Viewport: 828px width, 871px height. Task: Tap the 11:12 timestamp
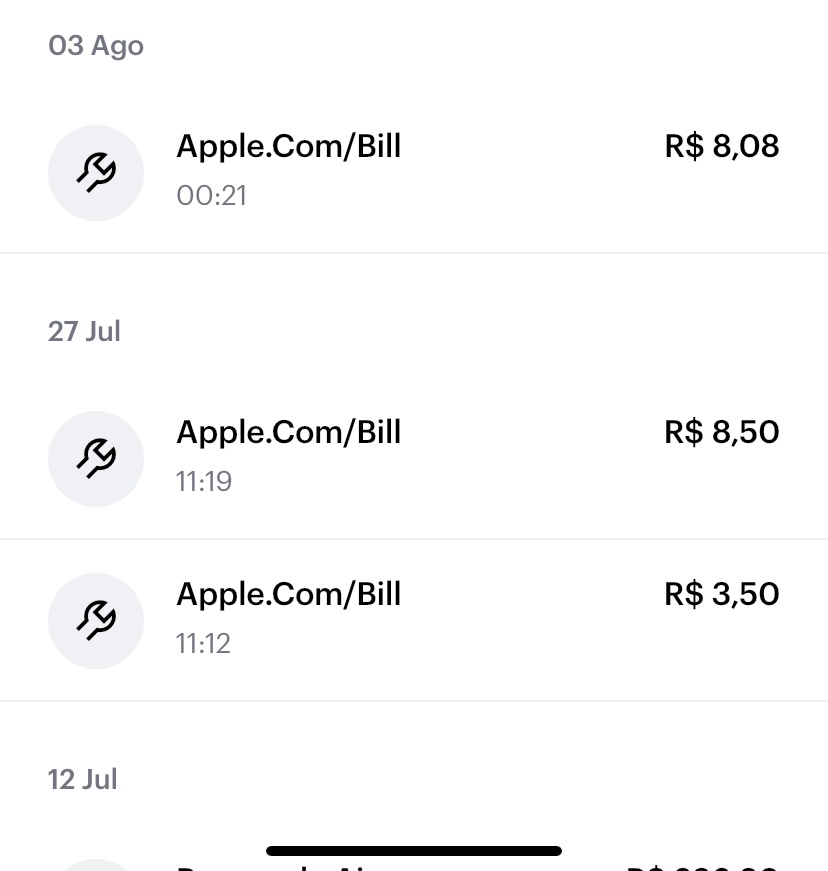click(203, 644)
